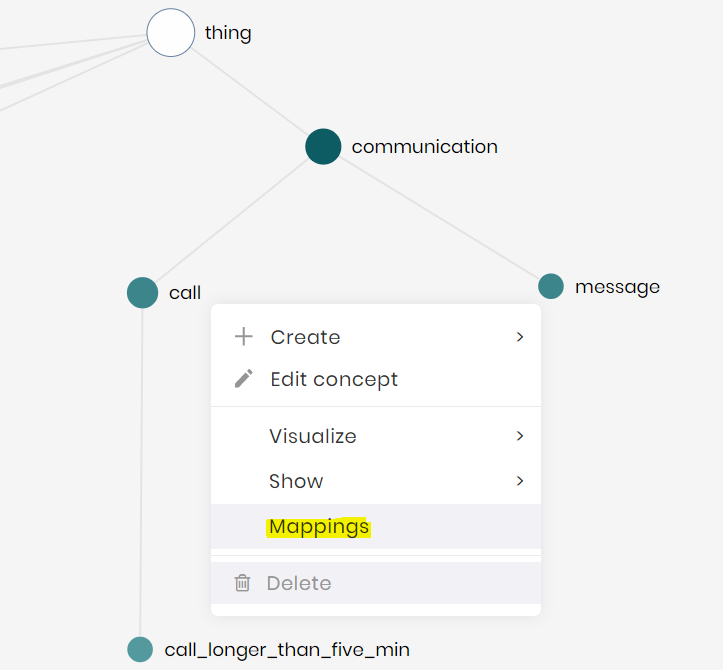
Task: Click the call_longer_than_five_min text label
Action: click(x=287, y=650)
